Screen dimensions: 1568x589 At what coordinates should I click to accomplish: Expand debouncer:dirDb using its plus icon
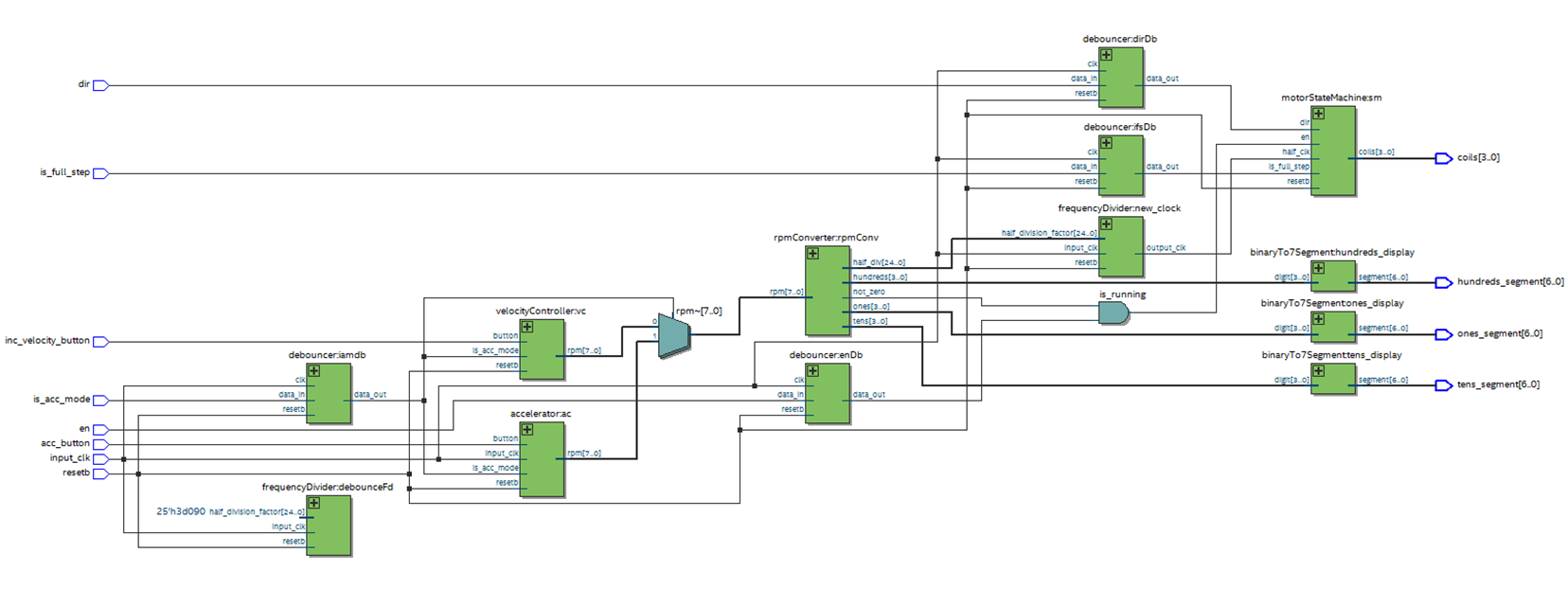pyautogui.click(x=1106, y=55)
